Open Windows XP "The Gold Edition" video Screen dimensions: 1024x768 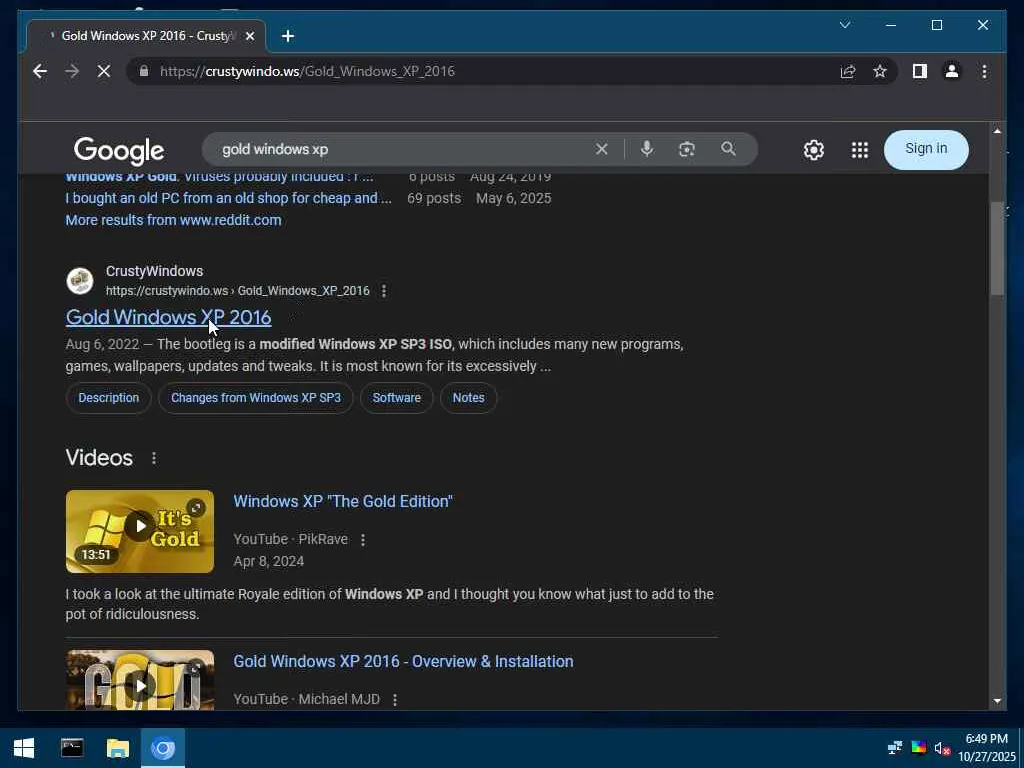pyautogui.click(x=343, y=501)
